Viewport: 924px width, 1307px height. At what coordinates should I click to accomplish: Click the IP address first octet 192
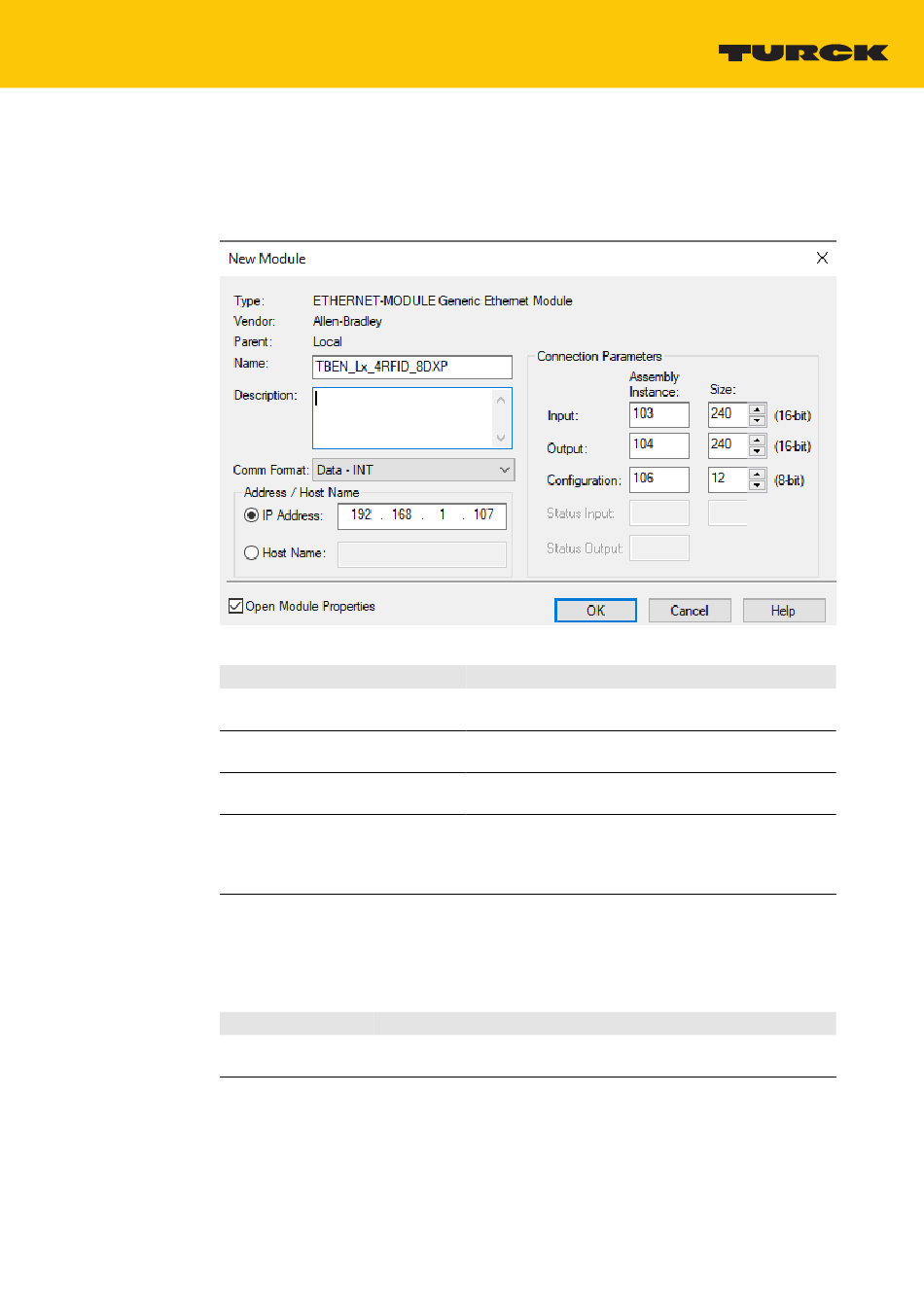click(x=361, y=514)
